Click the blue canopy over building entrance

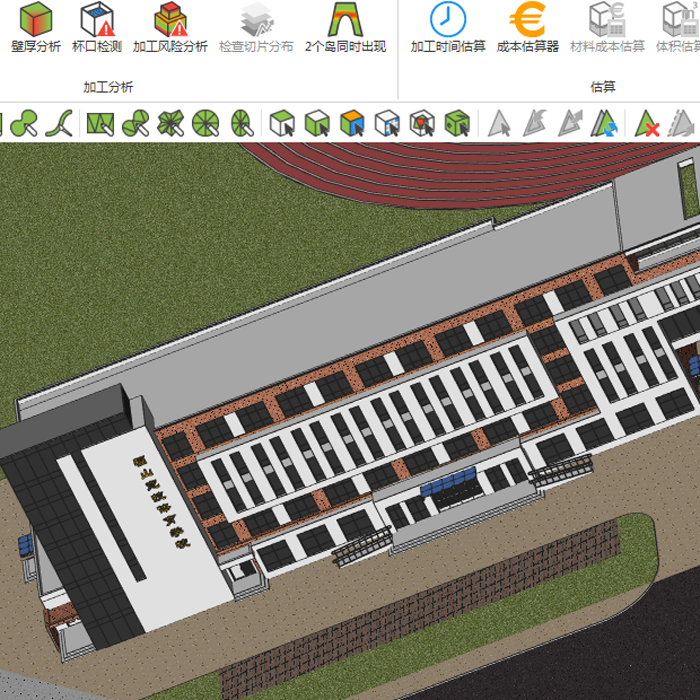click(448, 481)
